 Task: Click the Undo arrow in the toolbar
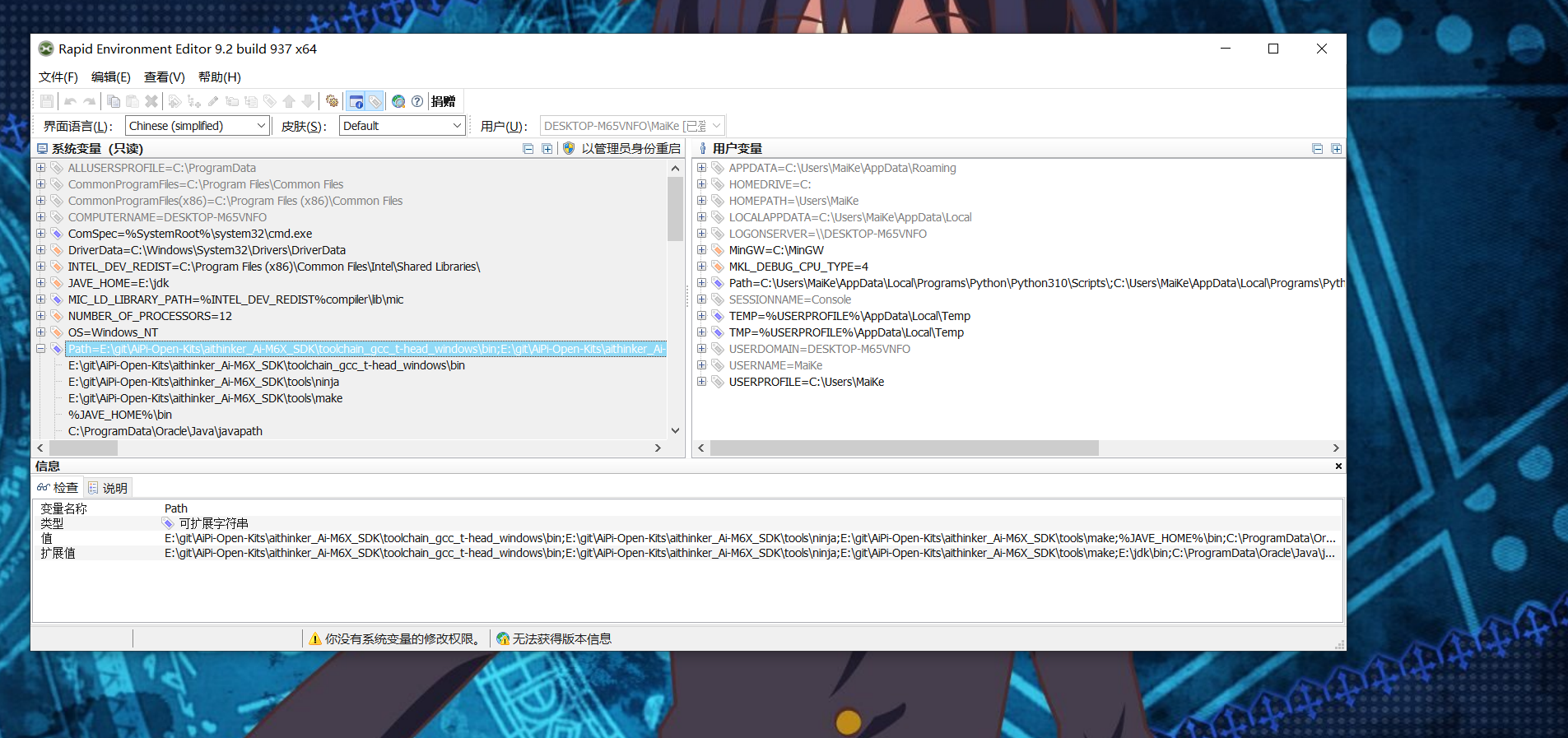pyautogui.click(x=70, y=101)
